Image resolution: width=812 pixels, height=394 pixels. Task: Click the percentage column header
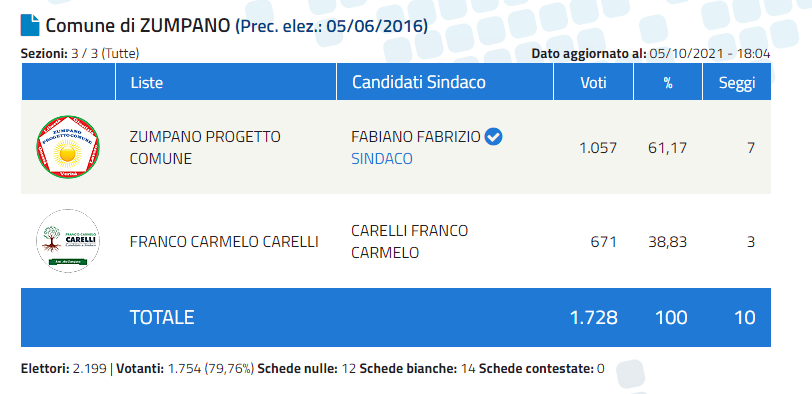[x=668, y=82]
